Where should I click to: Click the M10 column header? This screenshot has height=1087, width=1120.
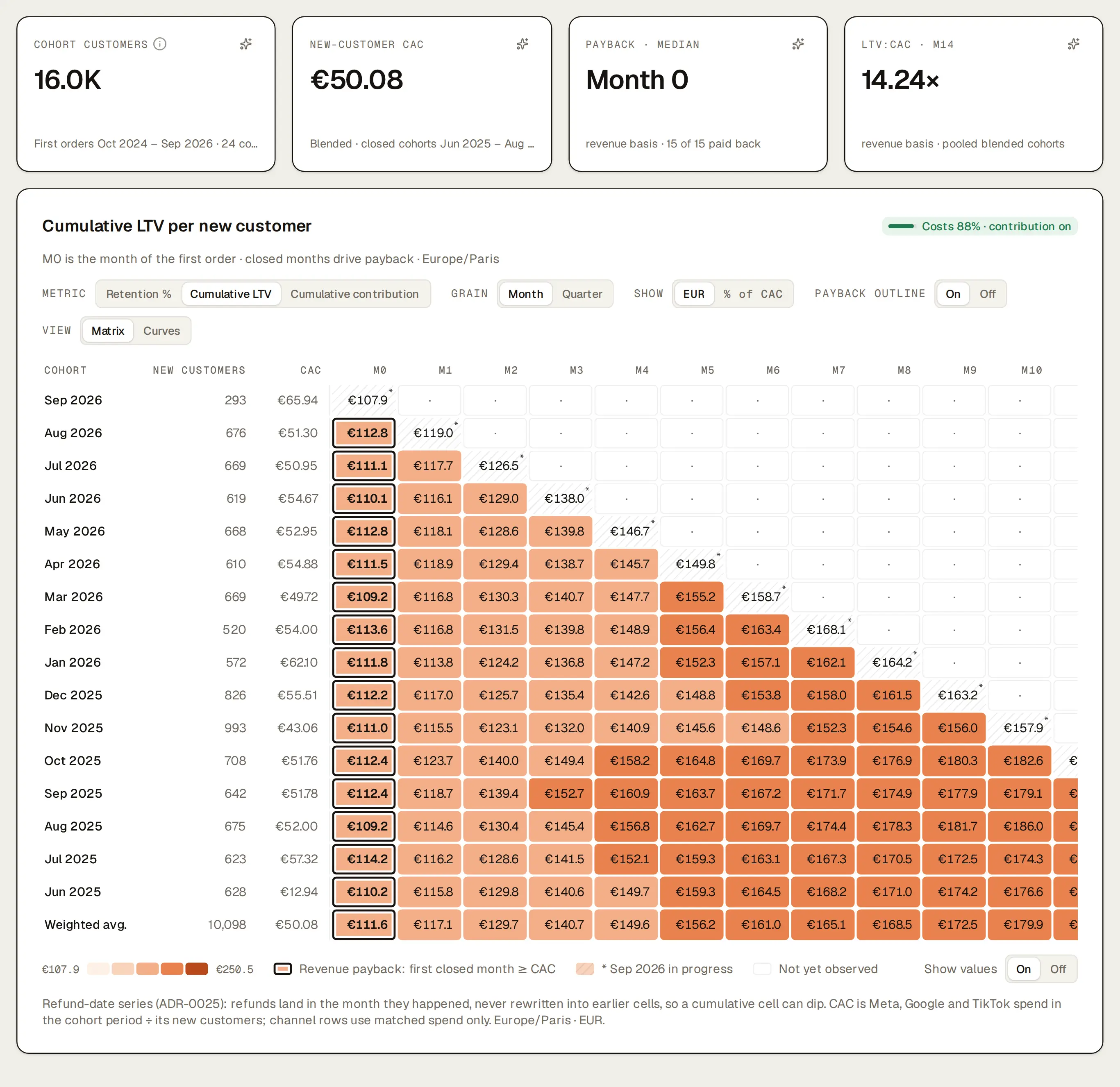point(1031,370)
